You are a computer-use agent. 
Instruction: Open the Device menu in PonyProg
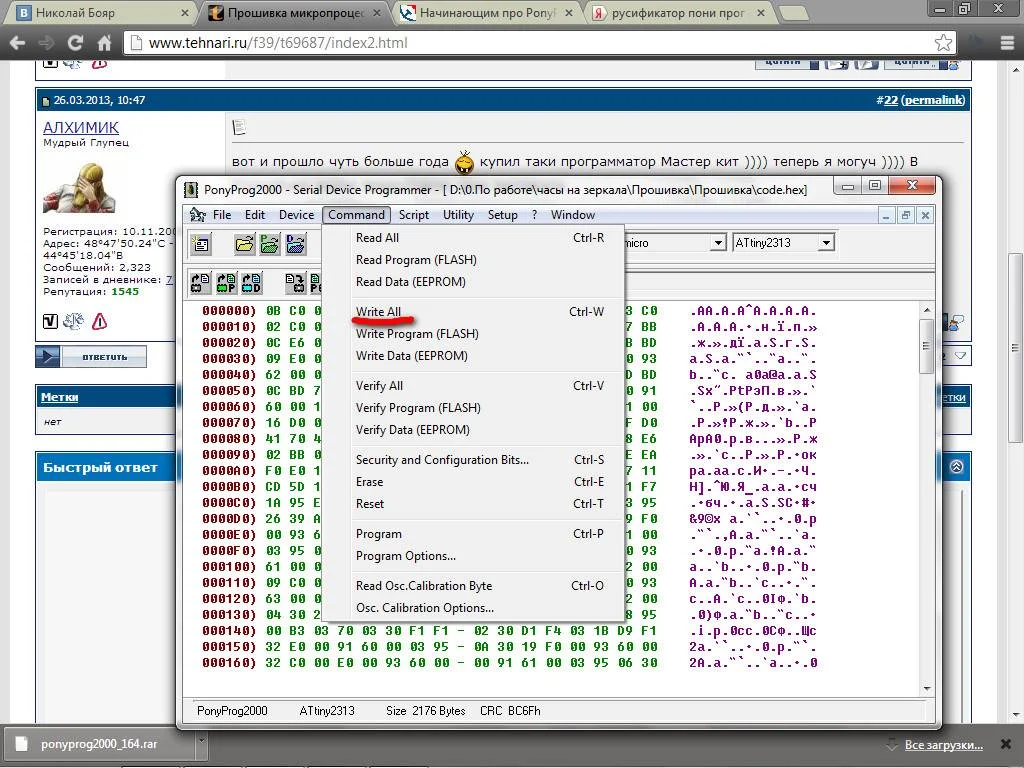(296, 215)
